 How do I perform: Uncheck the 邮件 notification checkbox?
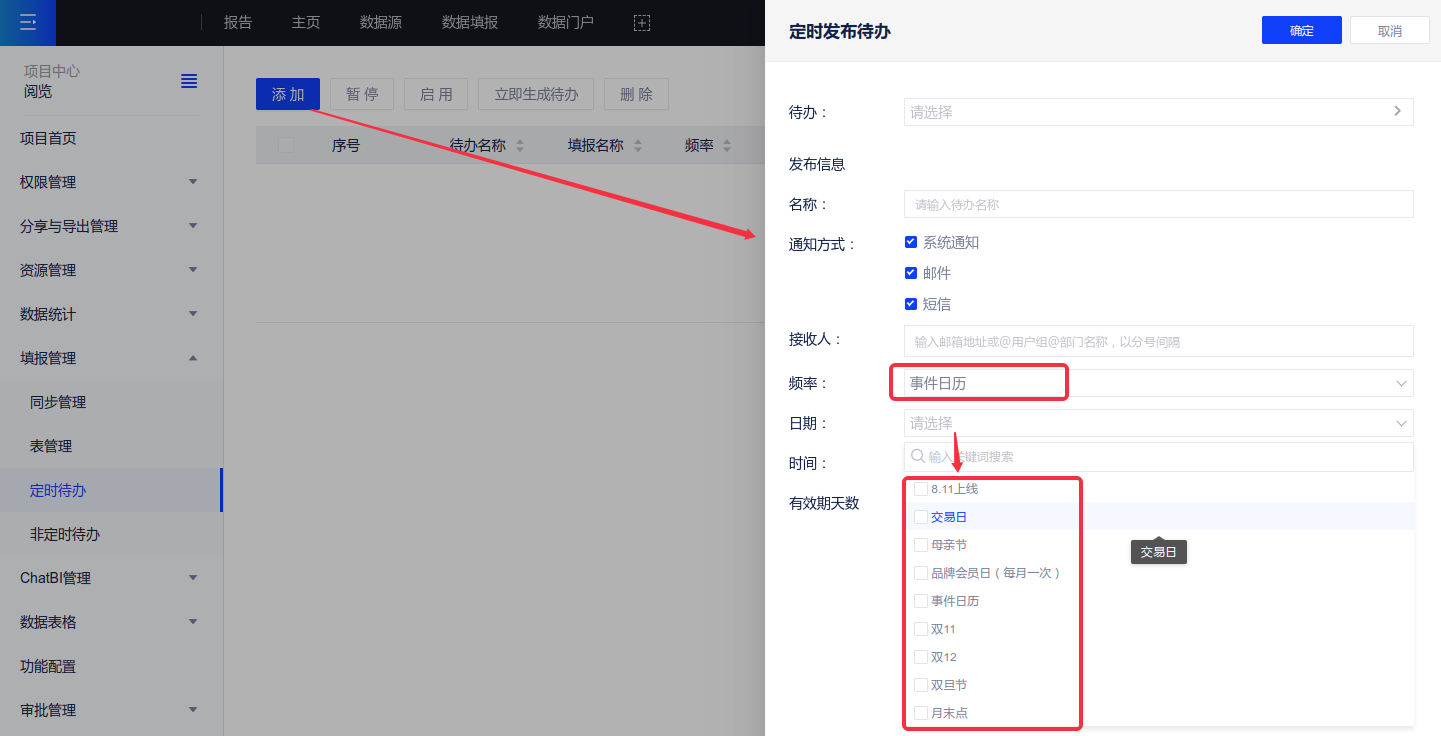(x=911, y=273)
